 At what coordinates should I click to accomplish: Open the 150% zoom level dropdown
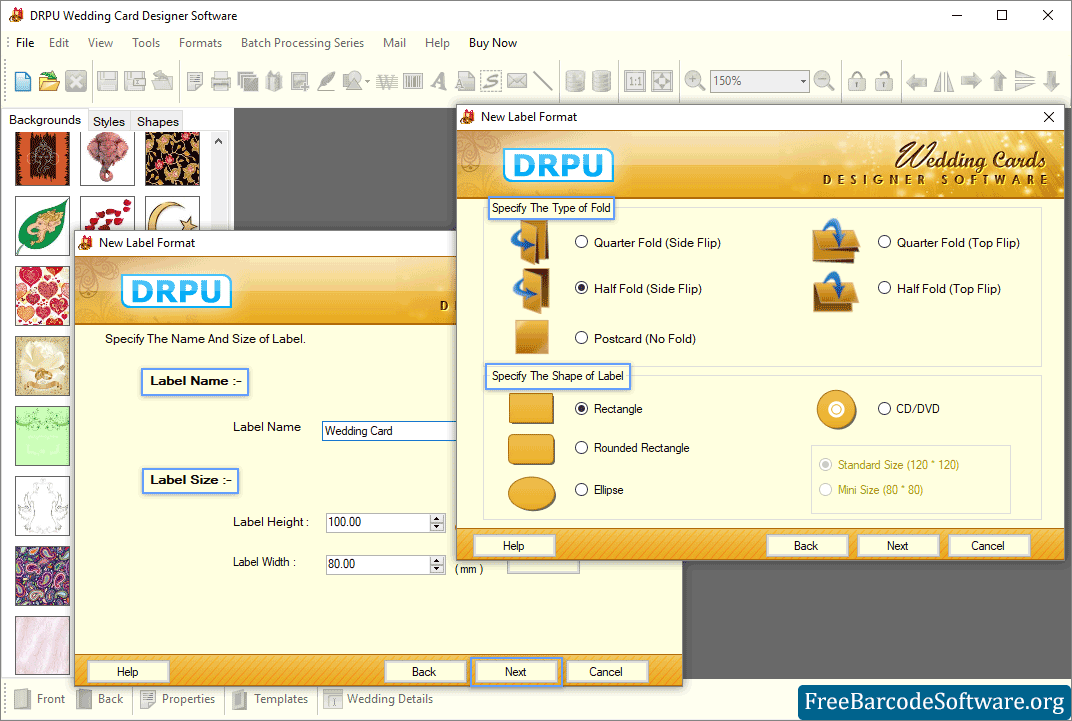803,81
